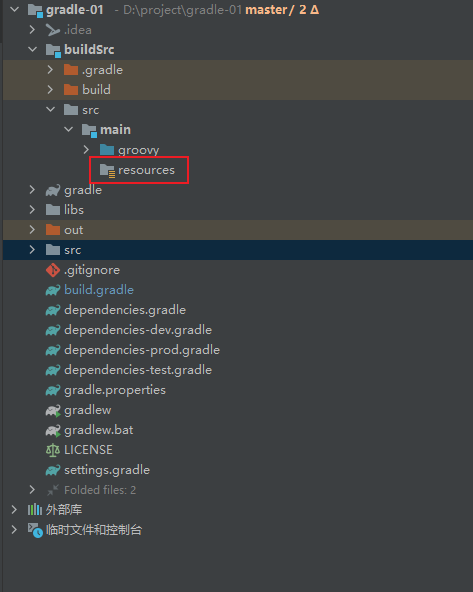This screenshot has width=473, height=592.
Task: Select the 临时文件和控制台 label
Action: pyautogui.click(x=94, y=530)
